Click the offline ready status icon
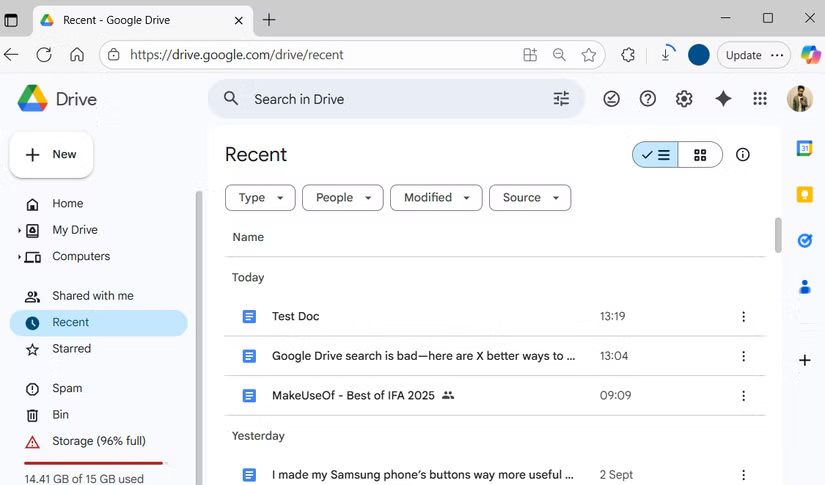This screenshot has width=825, height=485. point(612,98)
